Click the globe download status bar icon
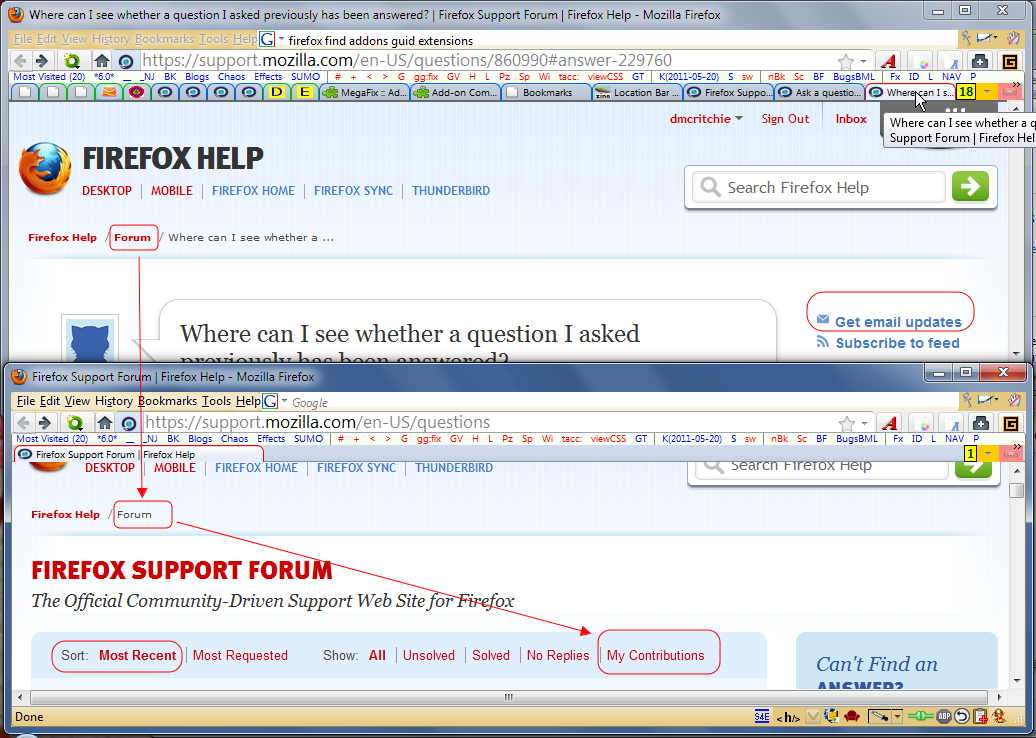 [832, 716]
